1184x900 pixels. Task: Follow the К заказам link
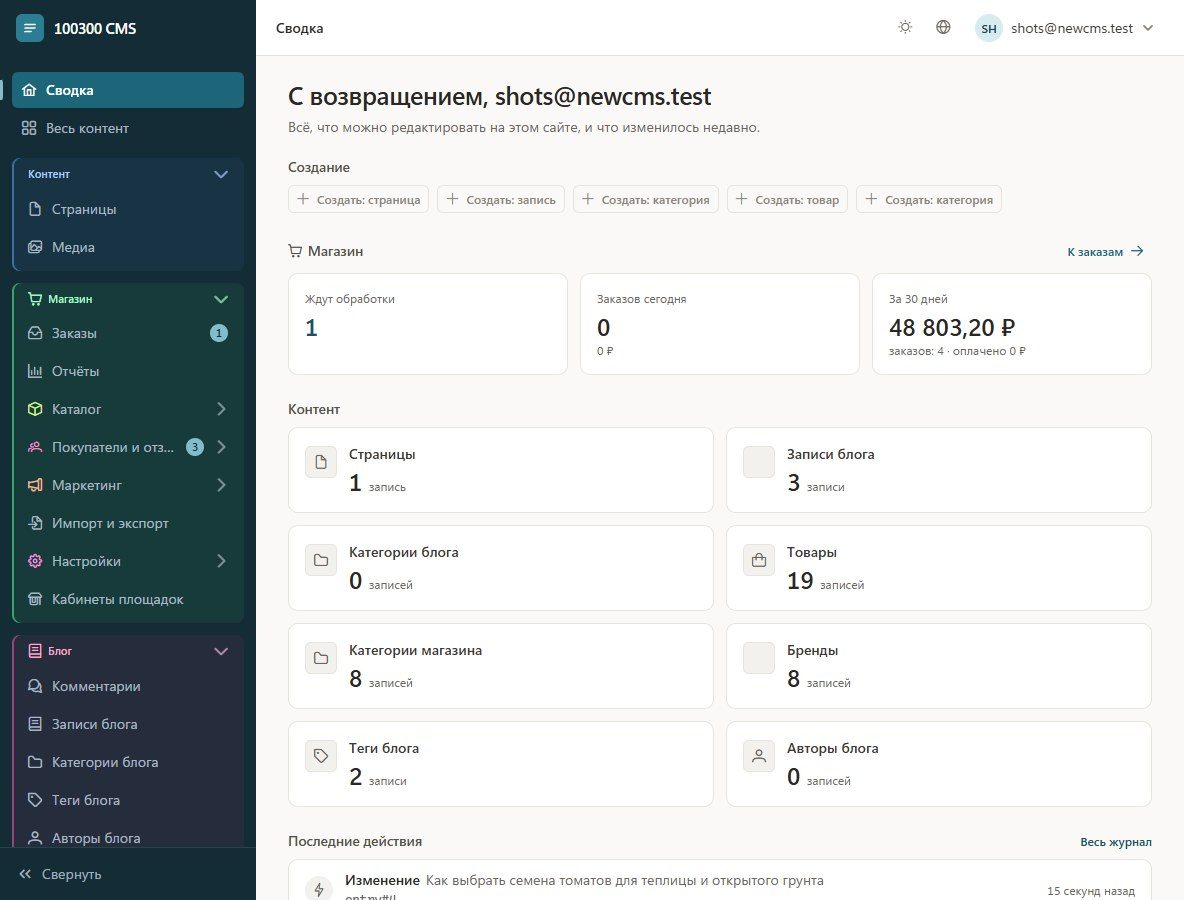pos(1105,251)
